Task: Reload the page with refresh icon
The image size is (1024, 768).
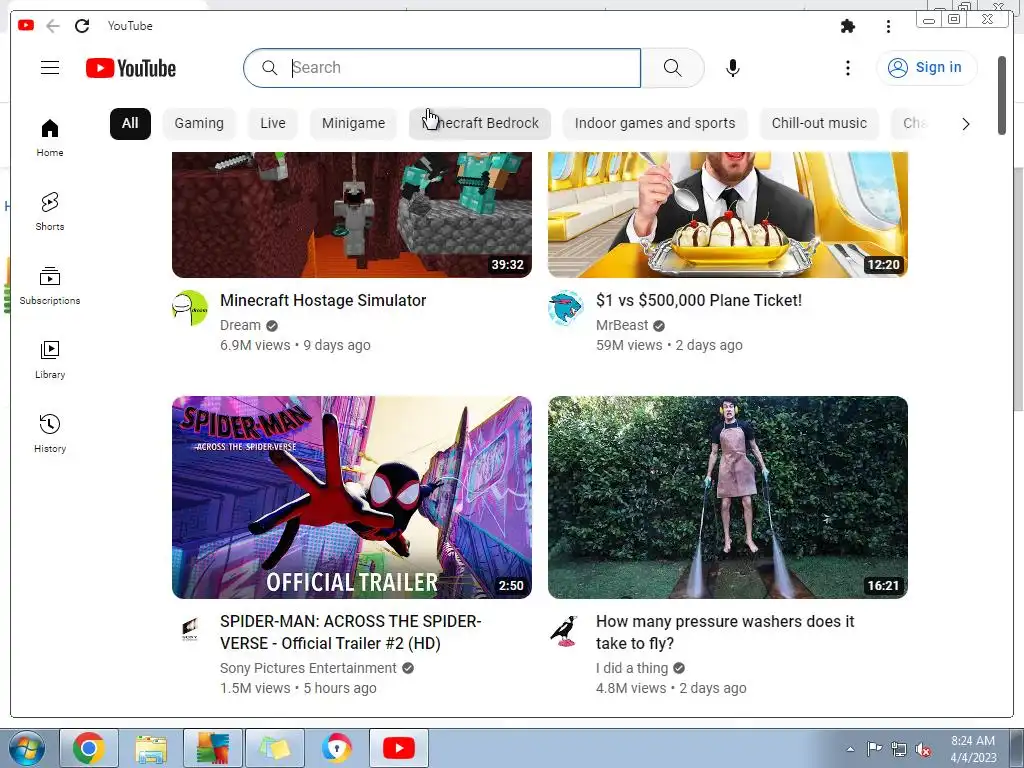Action: (x=82, y=26)
